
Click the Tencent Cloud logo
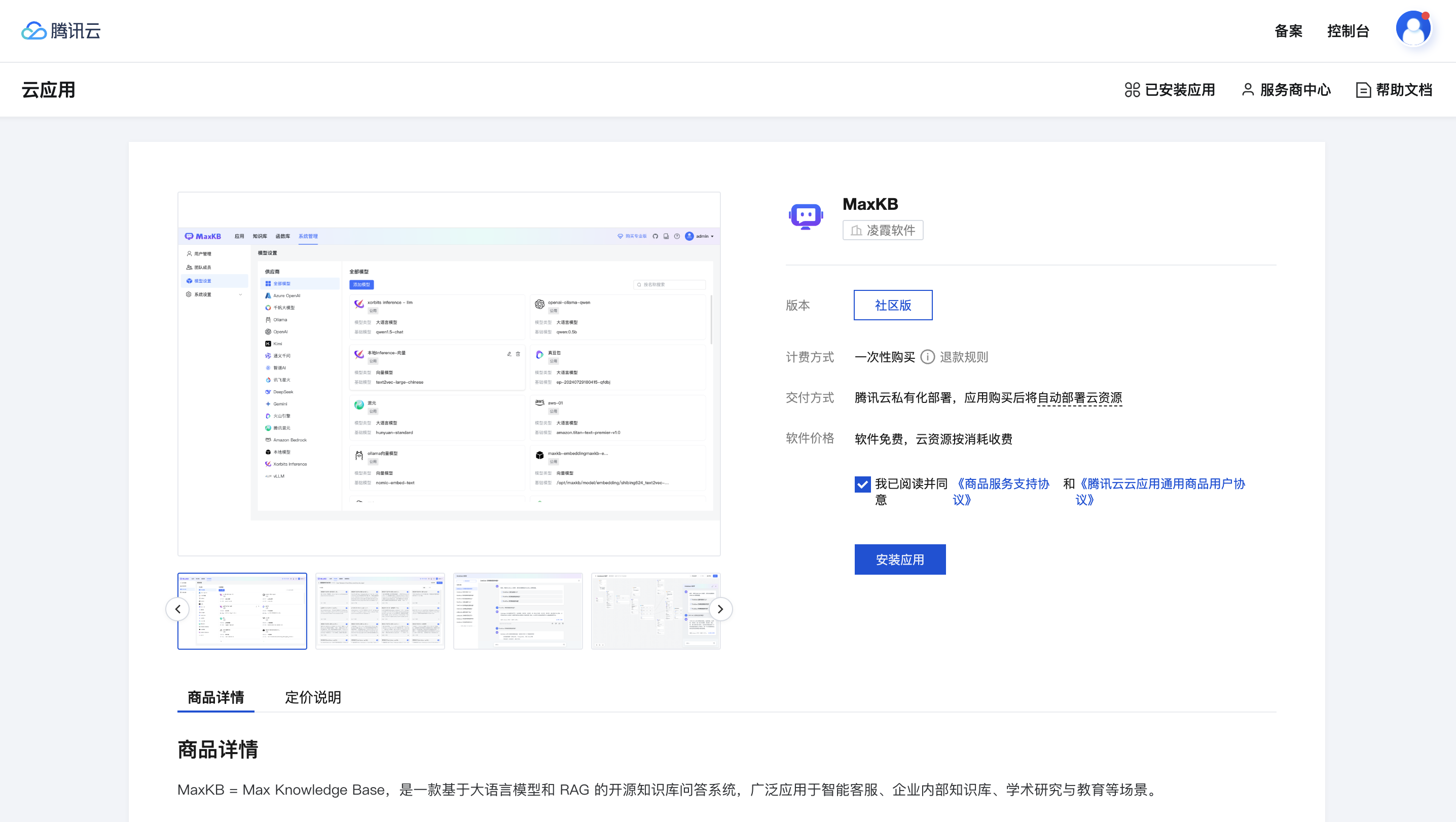point(61,30)
